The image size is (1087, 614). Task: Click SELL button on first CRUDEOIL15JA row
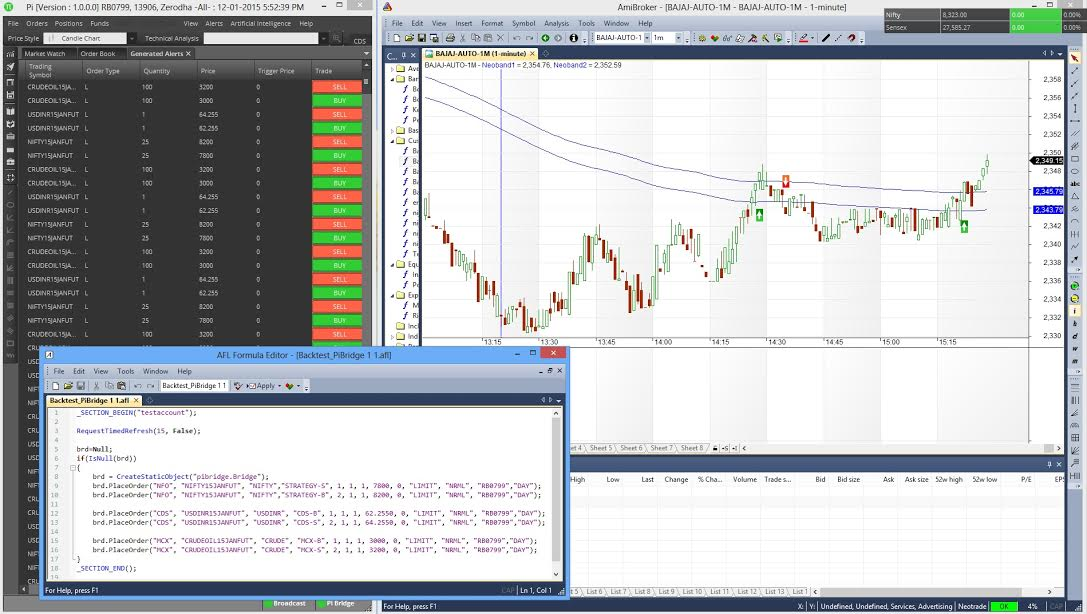click(338, 87)
